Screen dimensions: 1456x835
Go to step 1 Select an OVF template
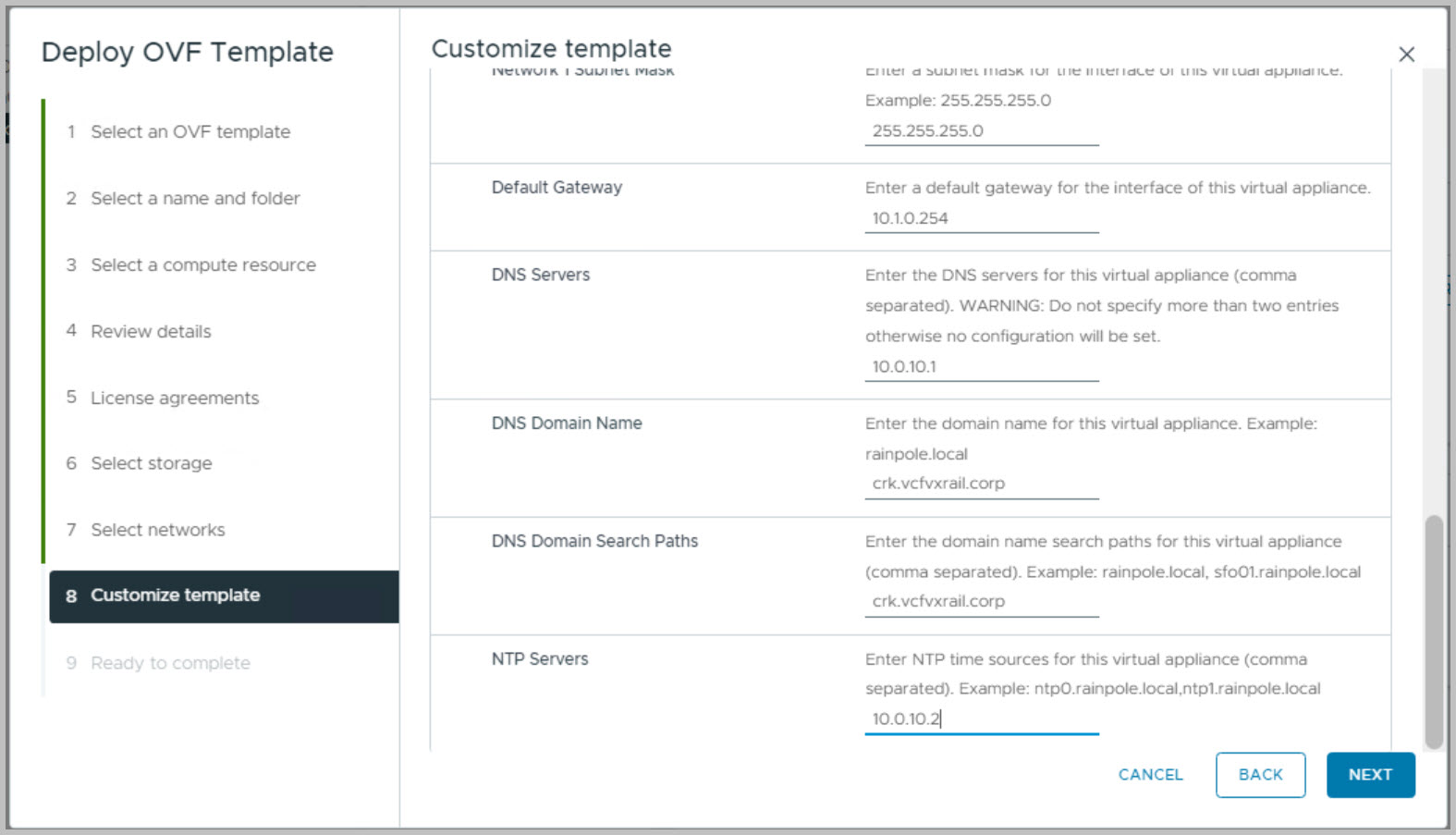190,132
